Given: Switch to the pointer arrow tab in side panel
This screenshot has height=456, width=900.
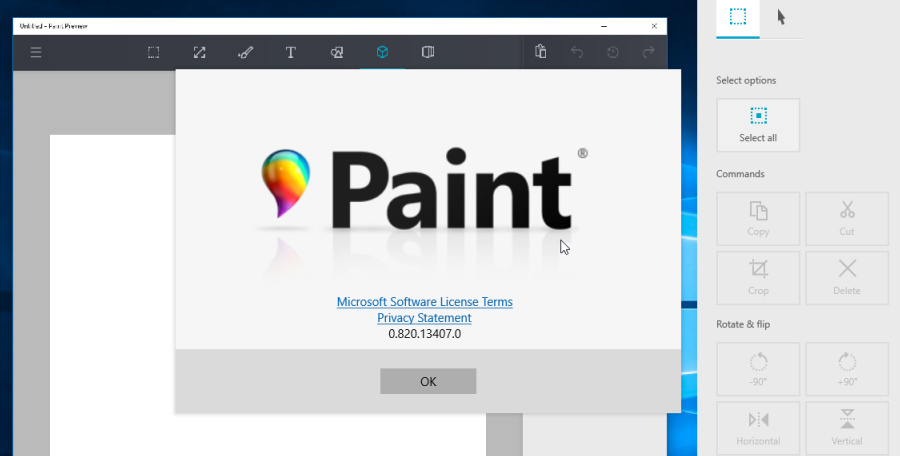Looking at the screenshot, I should tap(781, 17).
